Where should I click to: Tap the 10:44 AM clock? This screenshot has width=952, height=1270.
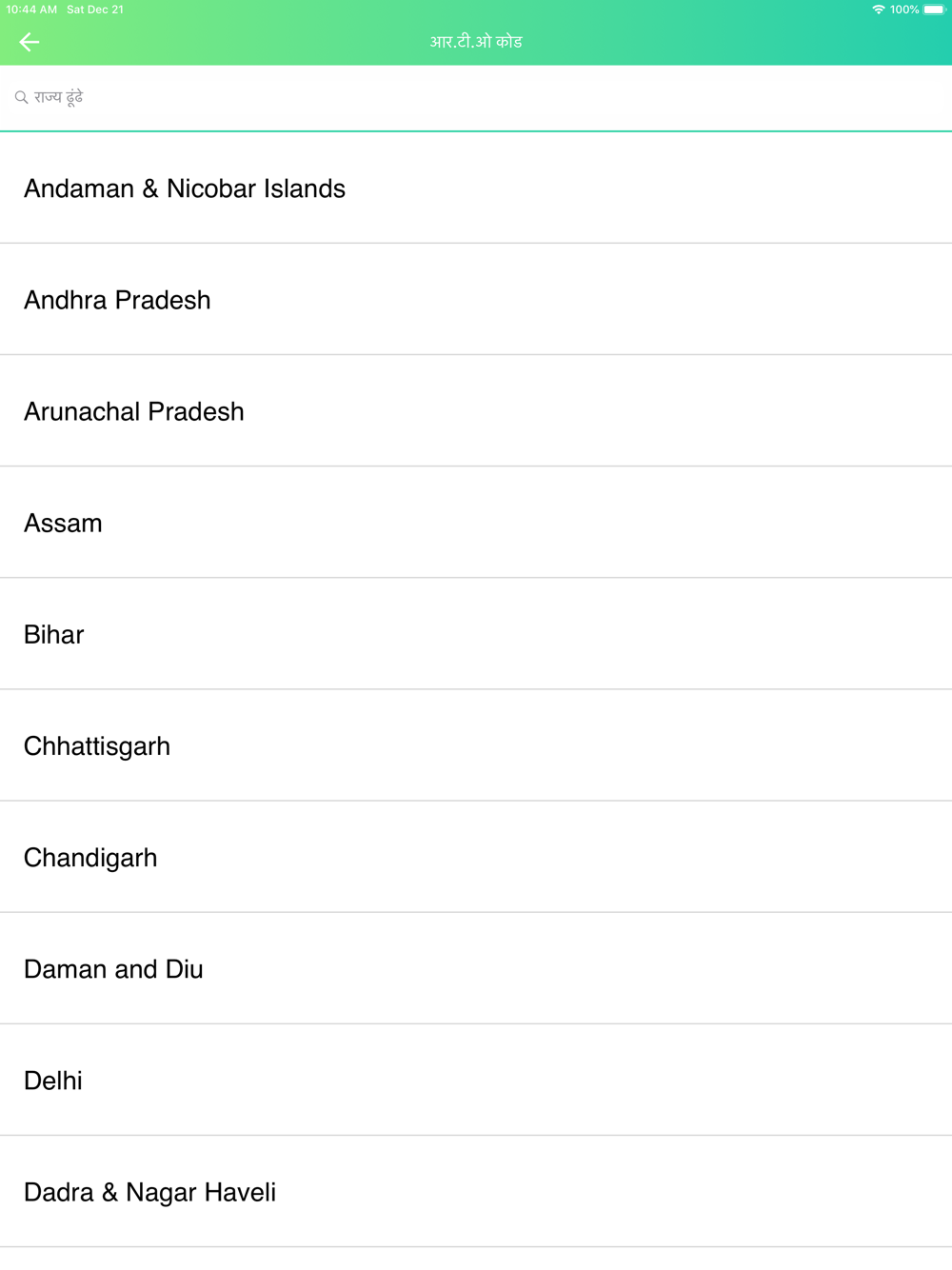[31, 10]
